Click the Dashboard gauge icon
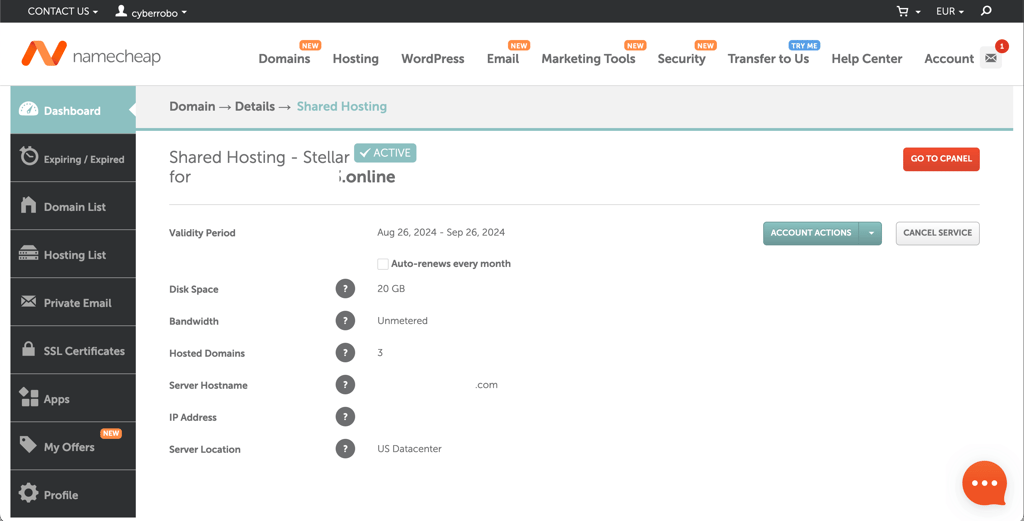Viewport: 1024px width, 521px height. (x=28, y=110)
